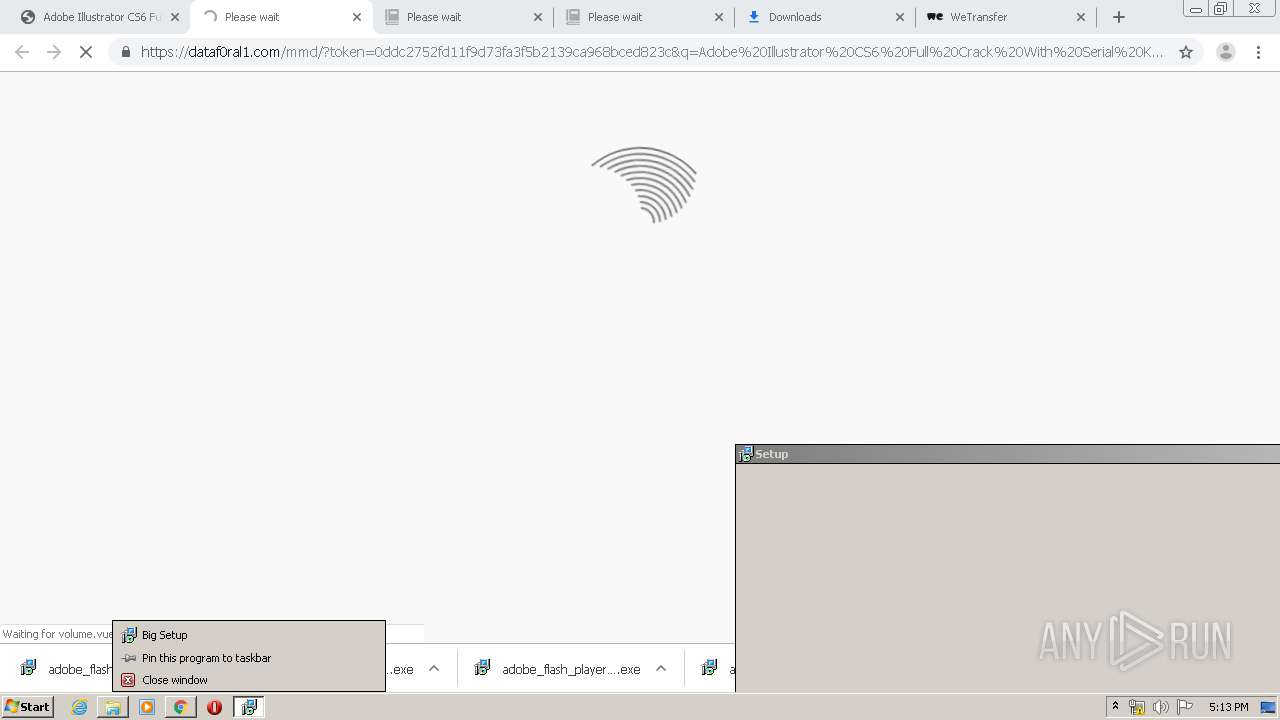Minimize the Chrome browser window
The image size is (1280, 720).
point(1195,9)
